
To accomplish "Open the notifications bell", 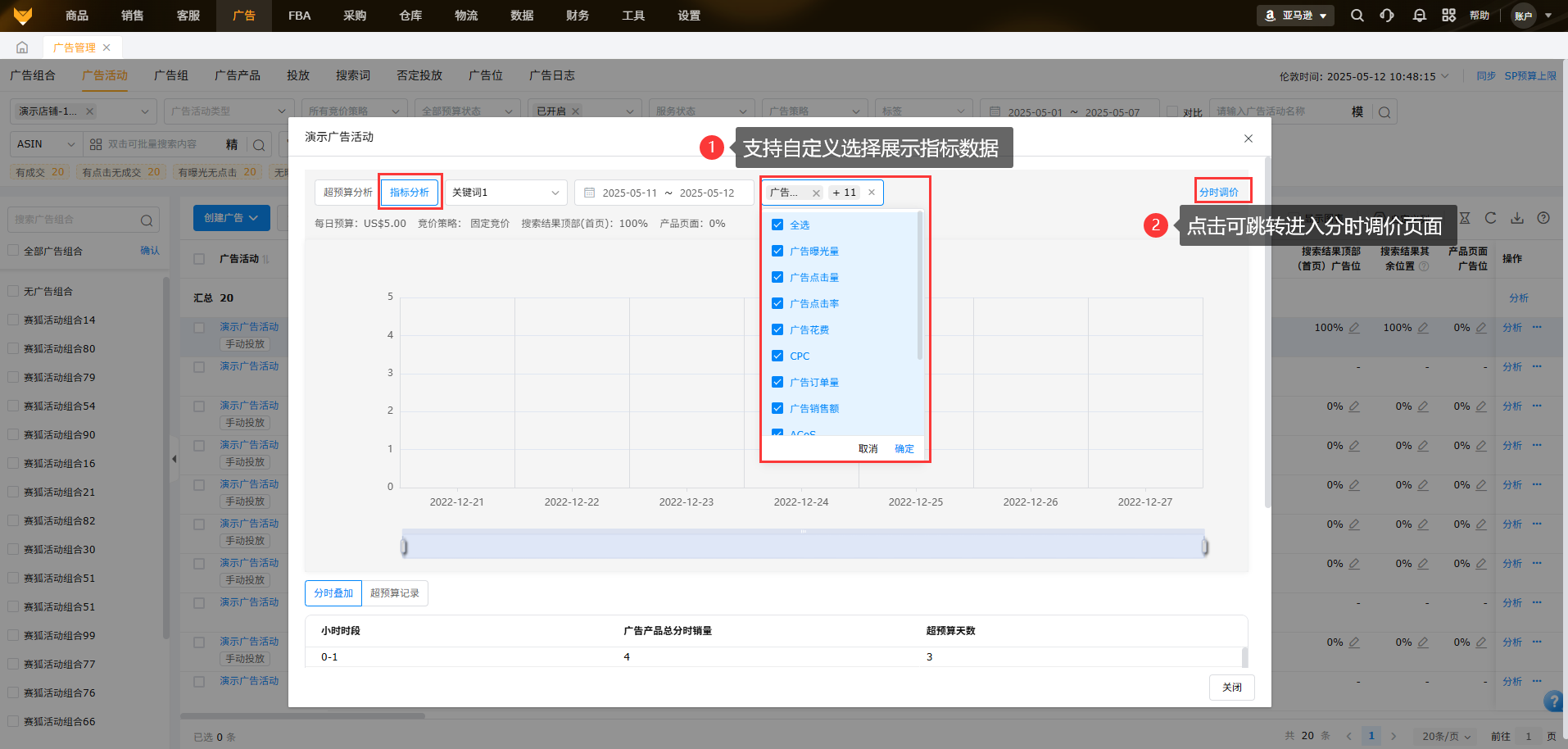I will (x=1419, y=16).
